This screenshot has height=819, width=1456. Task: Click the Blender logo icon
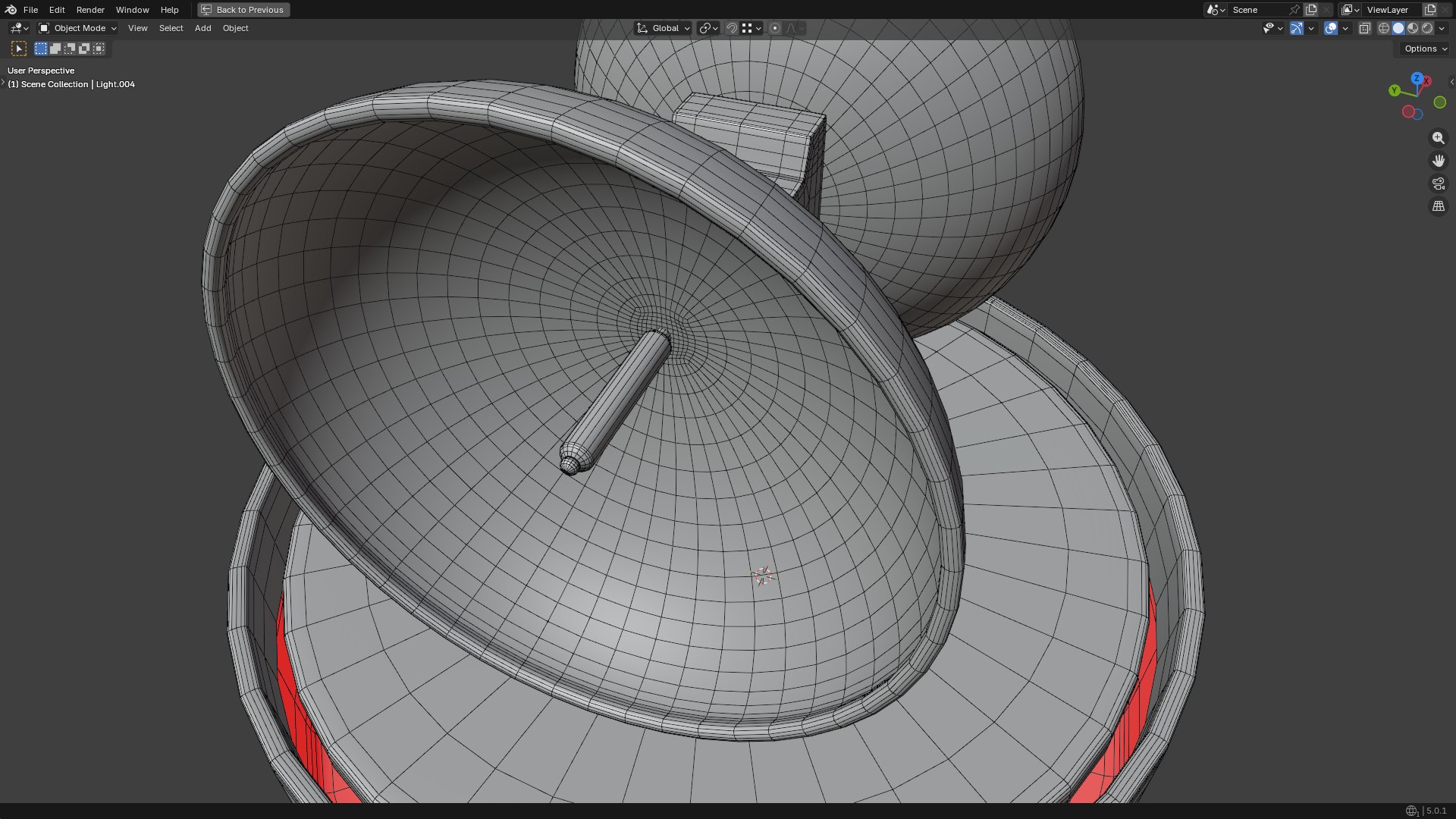point(11,10)
